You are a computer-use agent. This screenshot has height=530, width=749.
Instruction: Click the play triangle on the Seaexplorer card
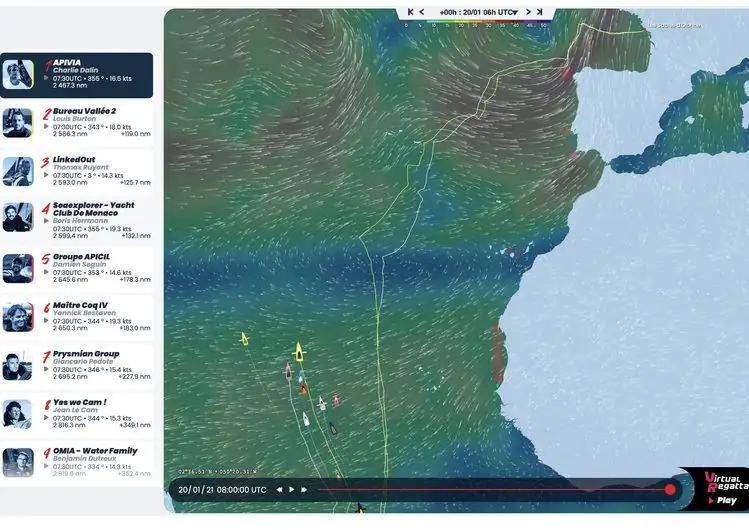tap(46, 221)
